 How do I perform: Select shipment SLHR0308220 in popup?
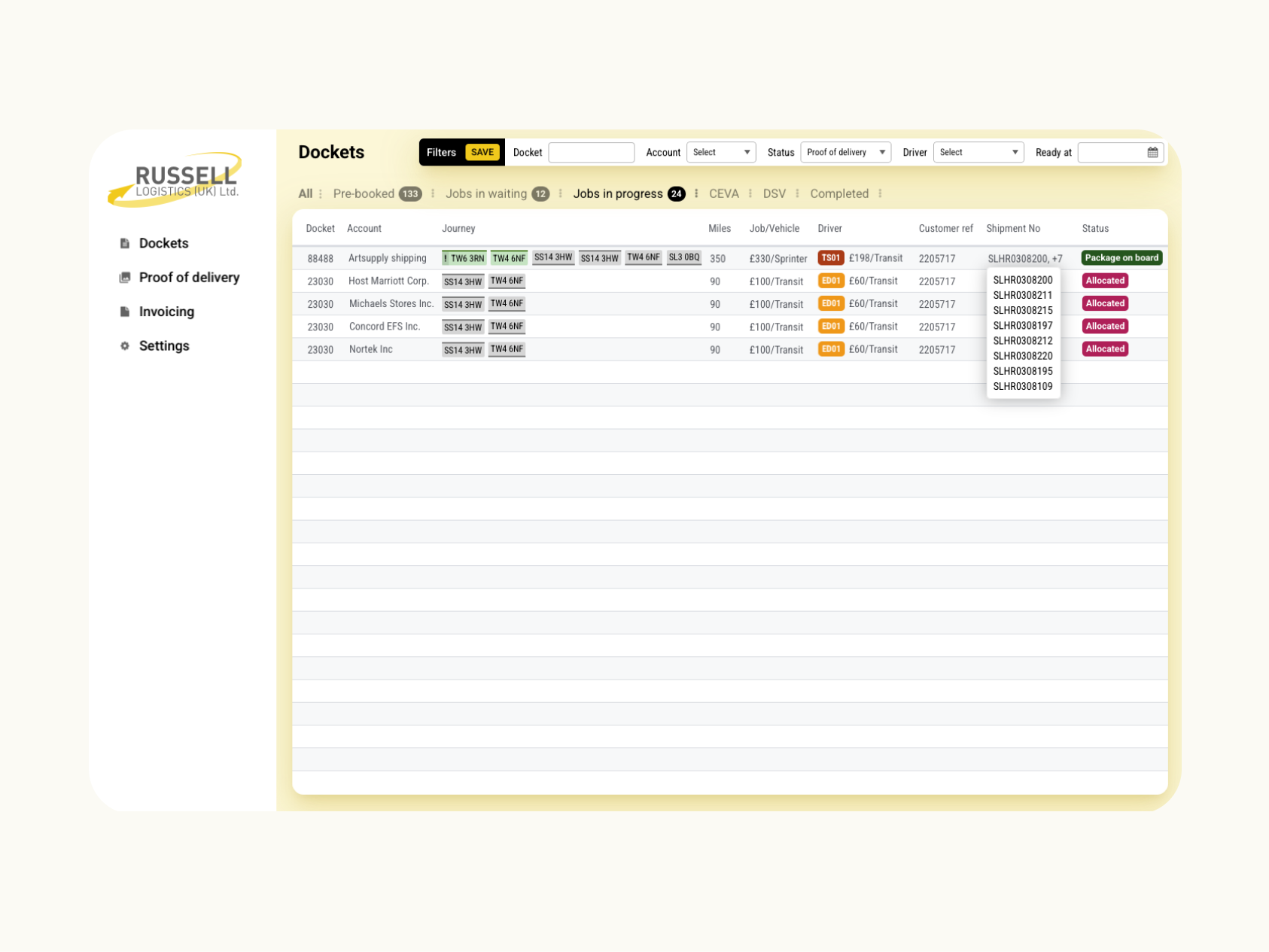1023,356
